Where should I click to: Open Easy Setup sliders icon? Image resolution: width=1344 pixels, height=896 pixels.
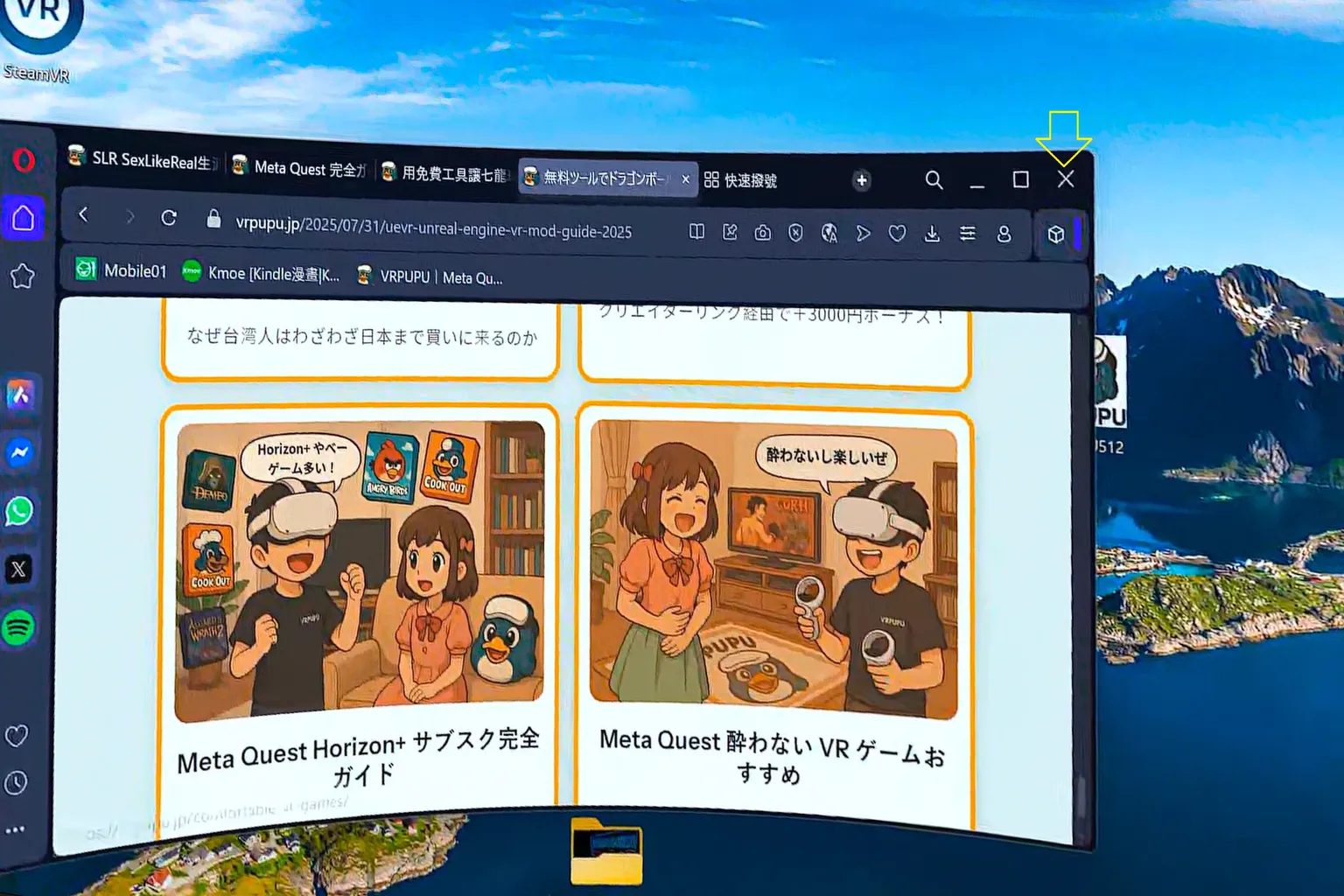[x=968, y=234]
